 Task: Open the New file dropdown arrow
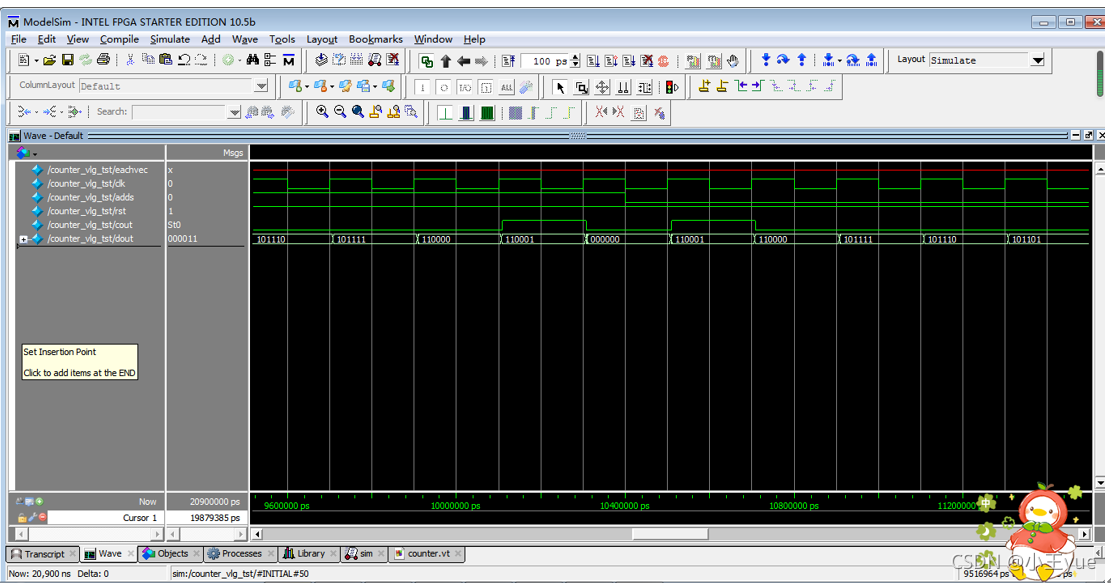point(36,61)
